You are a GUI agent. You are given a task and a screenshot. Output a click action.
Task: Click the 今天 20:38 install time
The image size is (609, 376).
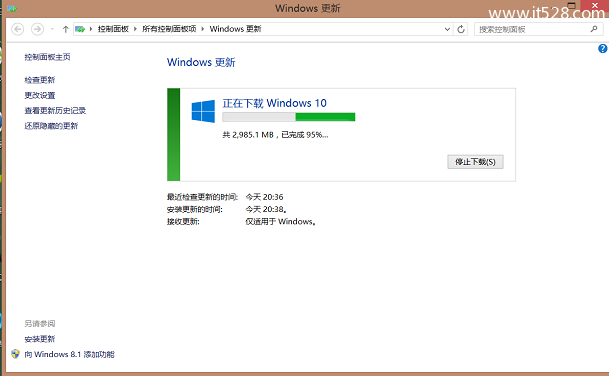click(x=266, y=209)
